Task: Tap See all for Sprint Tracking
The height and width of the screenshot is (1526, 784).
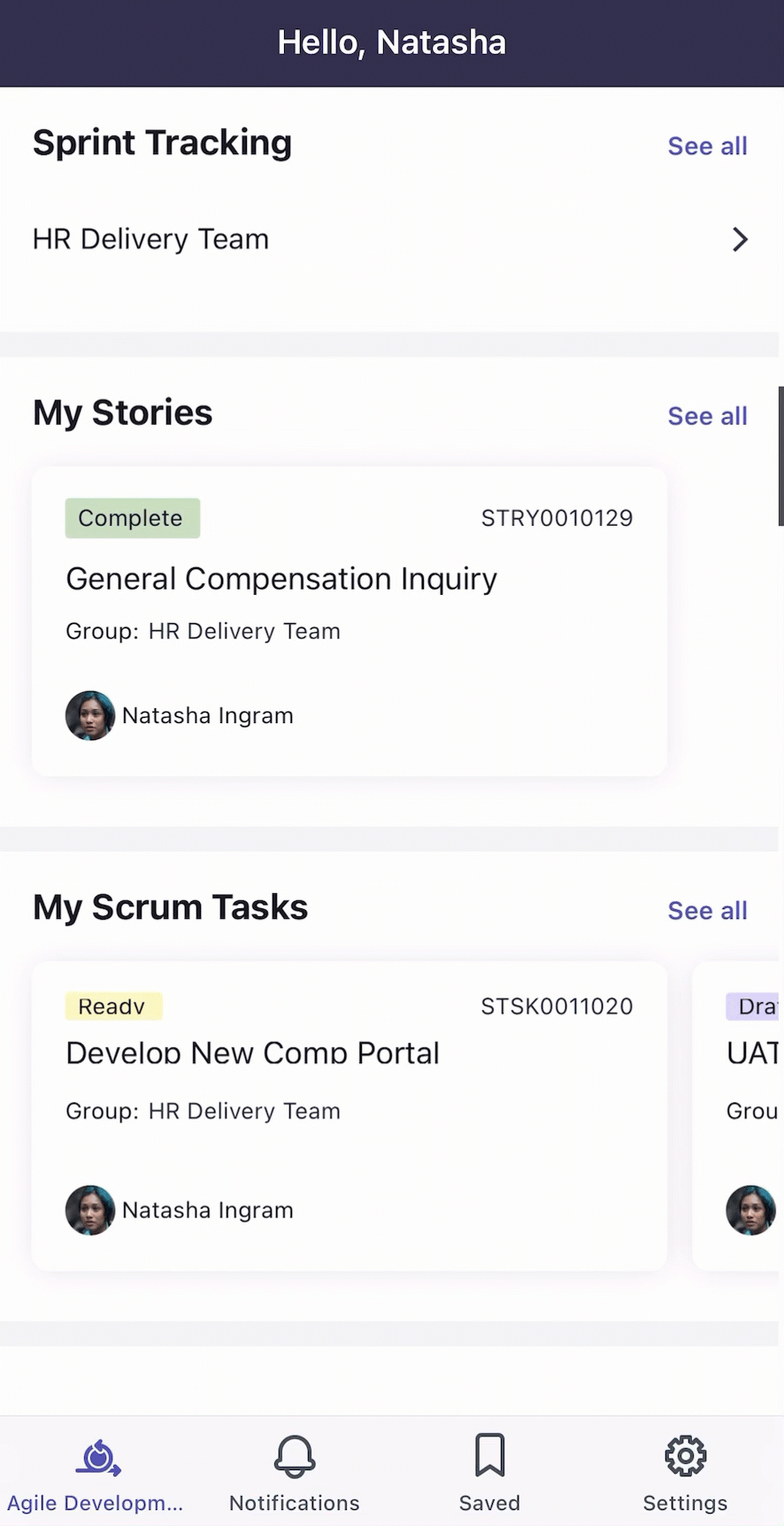Action: point(707,146)
